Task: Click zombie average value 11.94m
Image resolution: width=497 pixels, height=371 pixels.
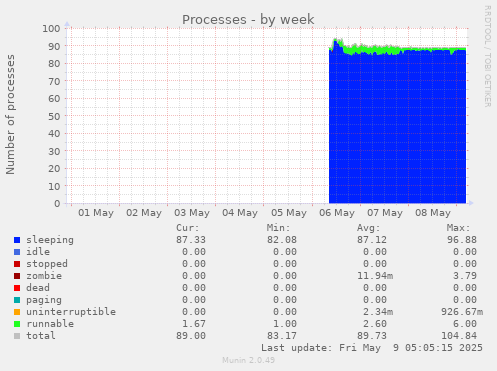Action: 375,276
